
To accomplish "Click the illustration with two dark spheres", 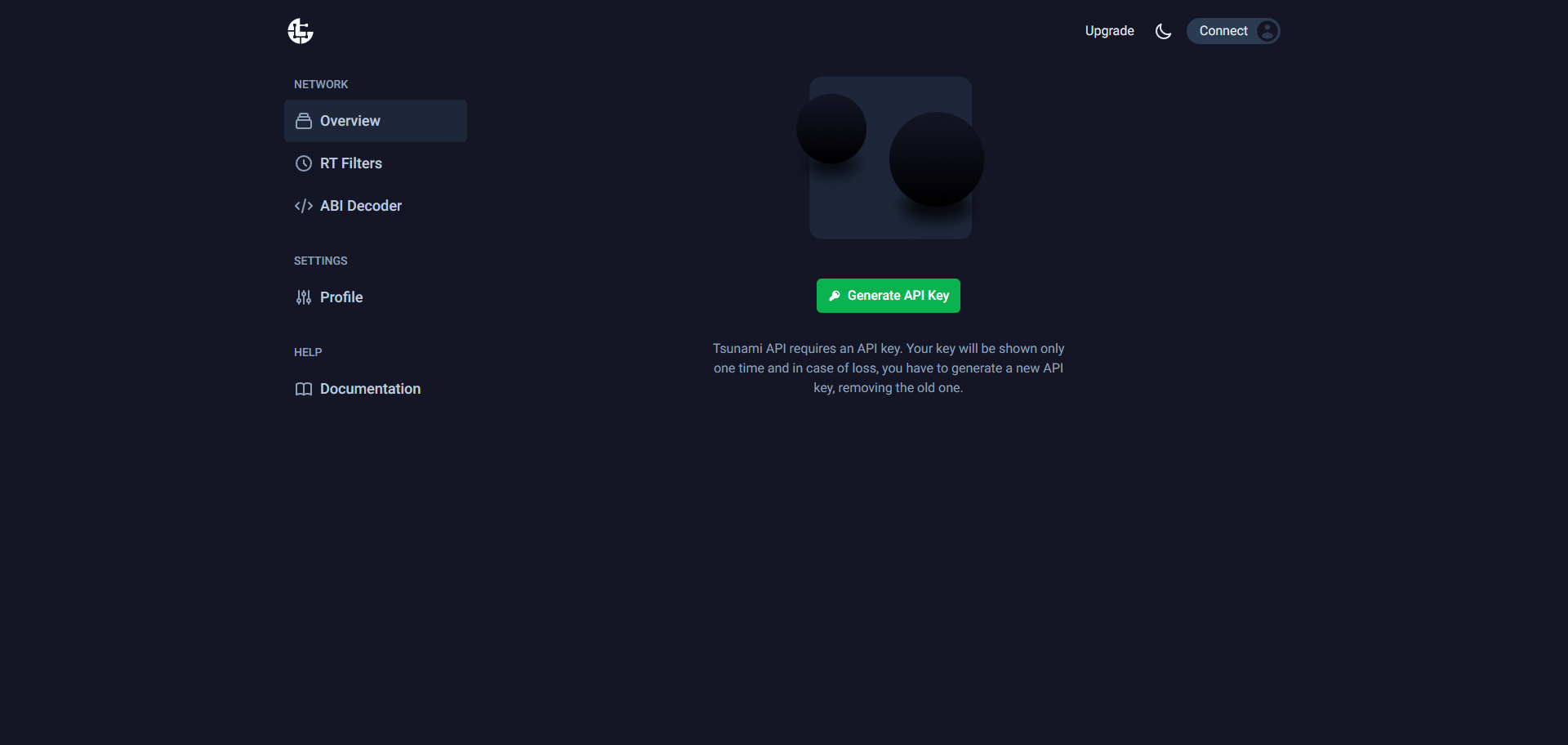I will coord(890,158).
